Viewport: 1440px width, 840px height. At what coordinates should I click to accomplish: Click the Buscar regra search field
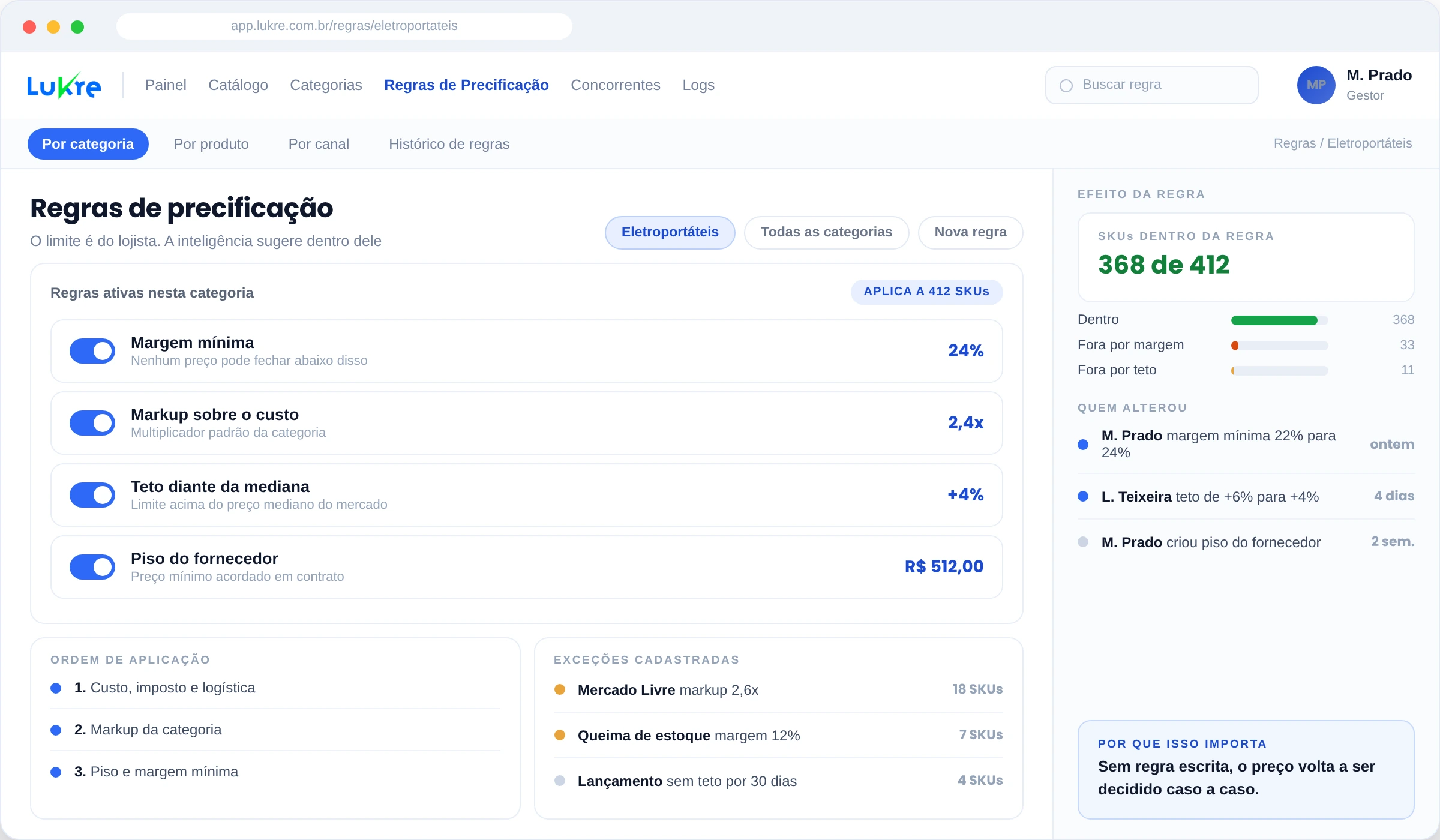click(x=1152, y=85)
